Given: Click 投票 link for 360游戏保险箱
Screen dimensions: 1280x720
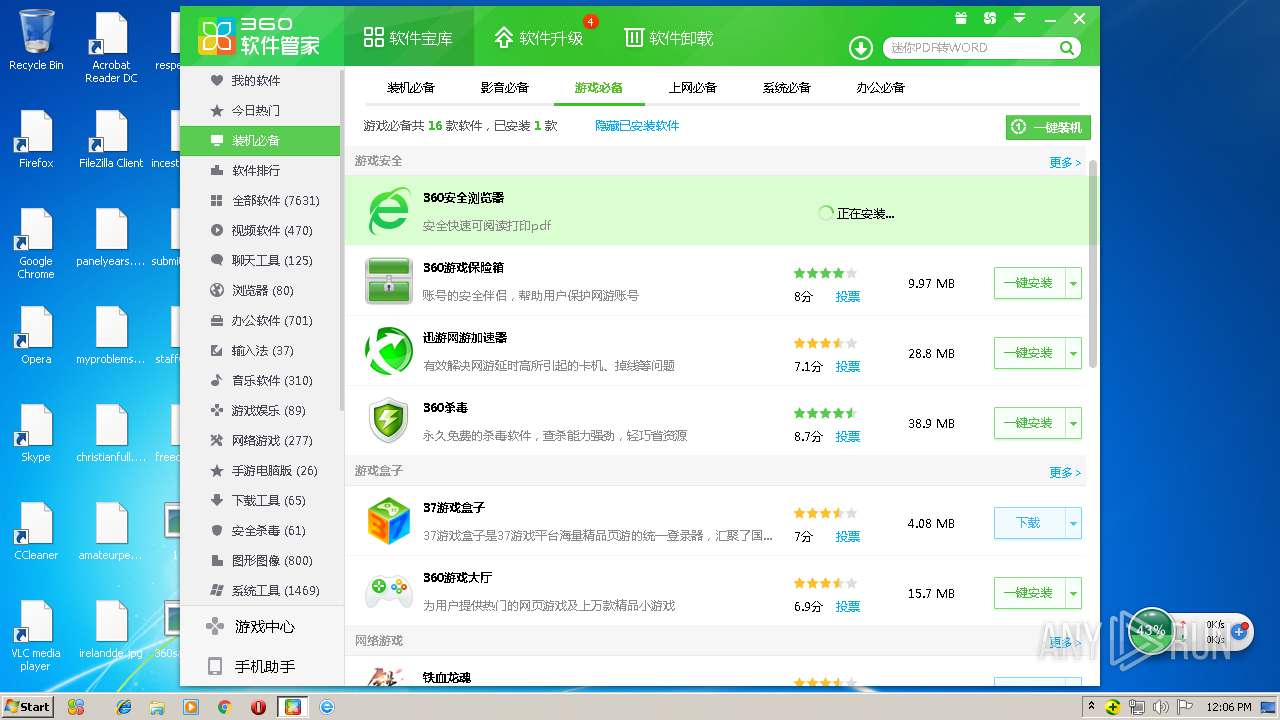Looking at the screenshot, I should click(848, 297).
